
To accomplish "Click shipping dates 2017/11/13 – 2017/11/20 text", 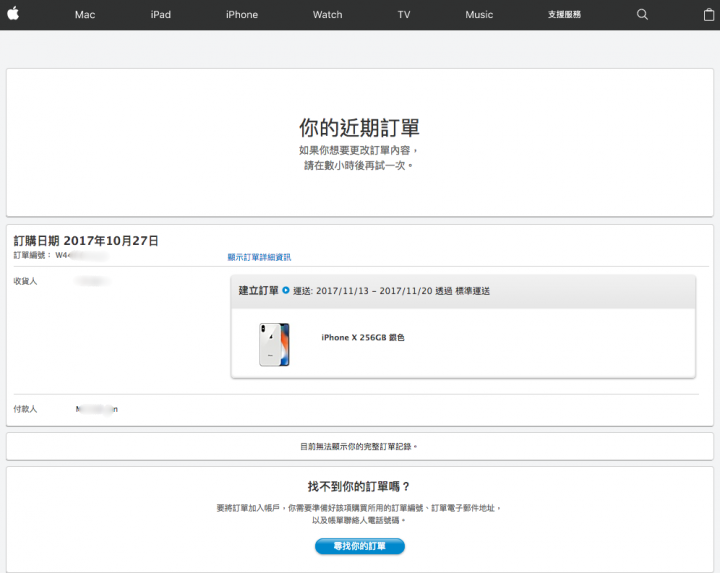I will tap(374, 291).
